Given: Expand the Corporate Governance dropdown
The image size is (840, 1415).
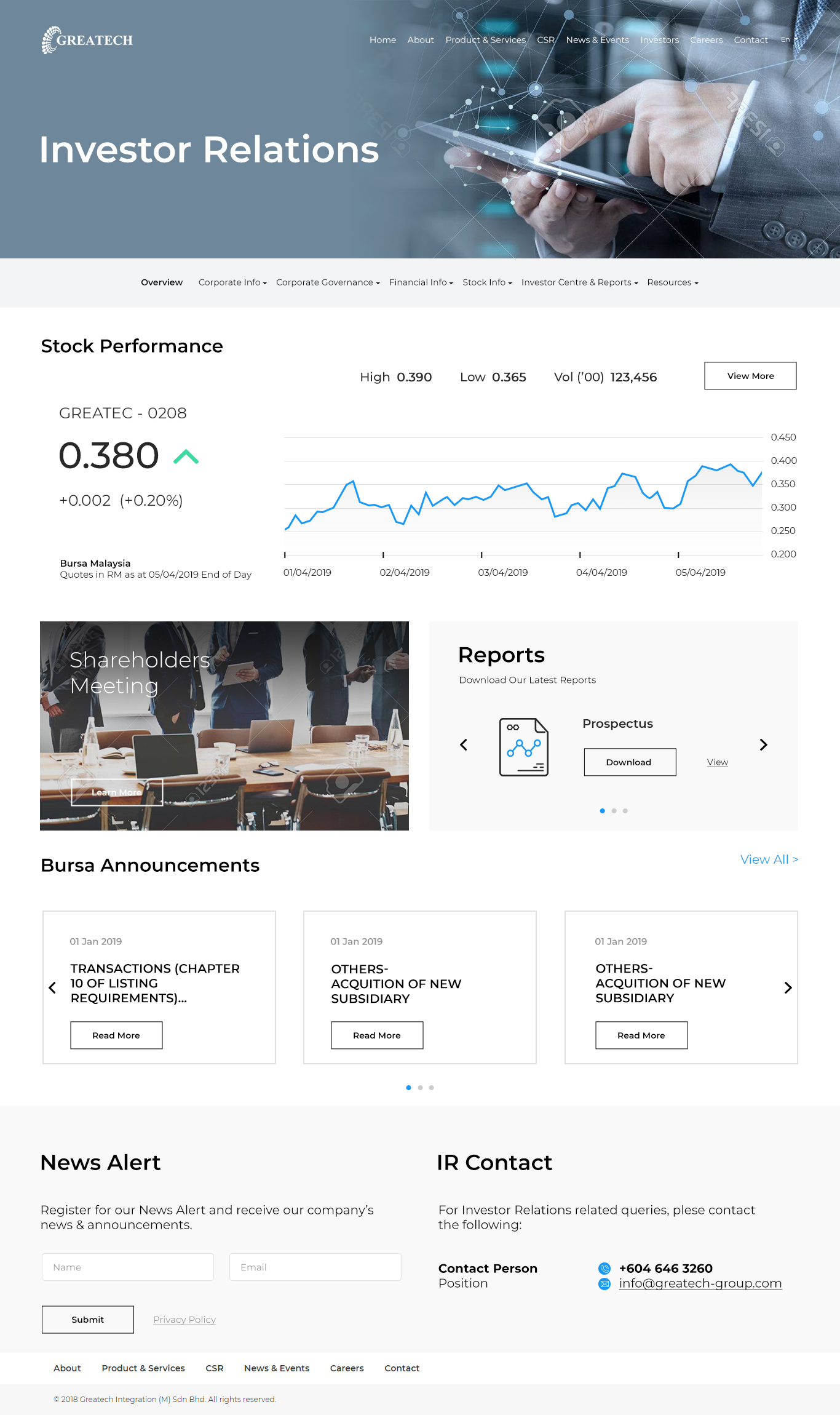Looking at the screenshot, I should click(327, 282).
